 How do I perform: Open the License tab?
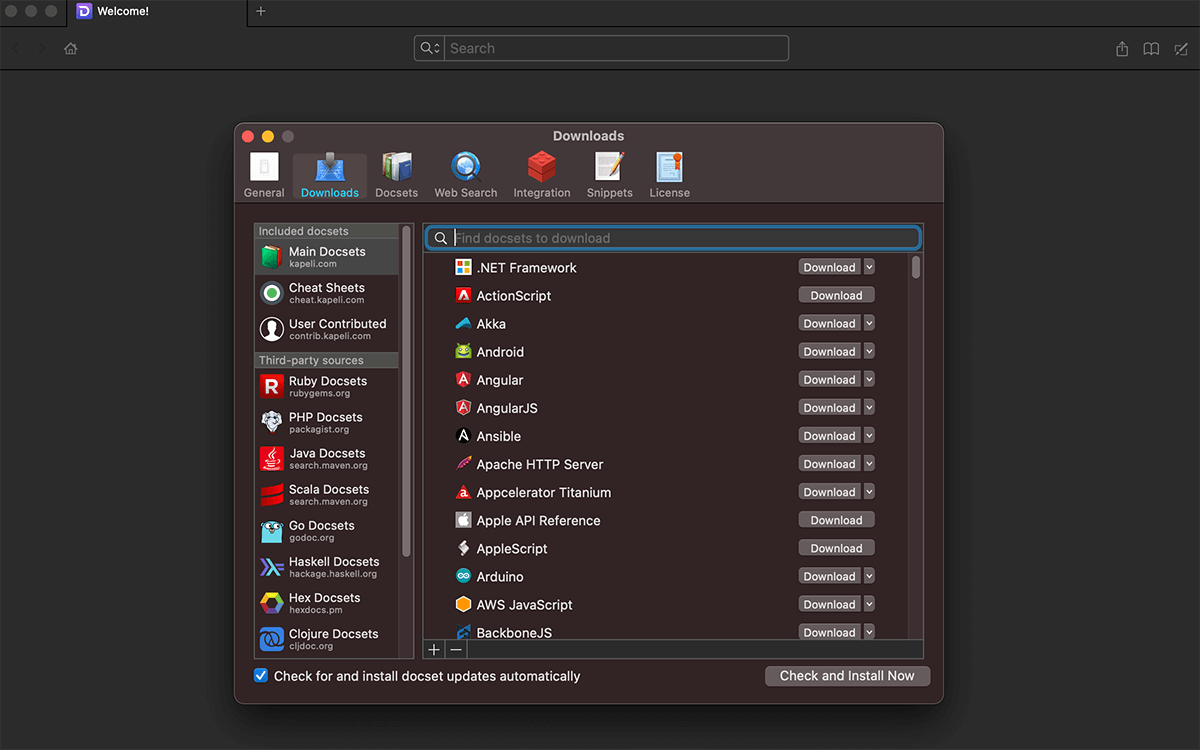tap(670, 175)
